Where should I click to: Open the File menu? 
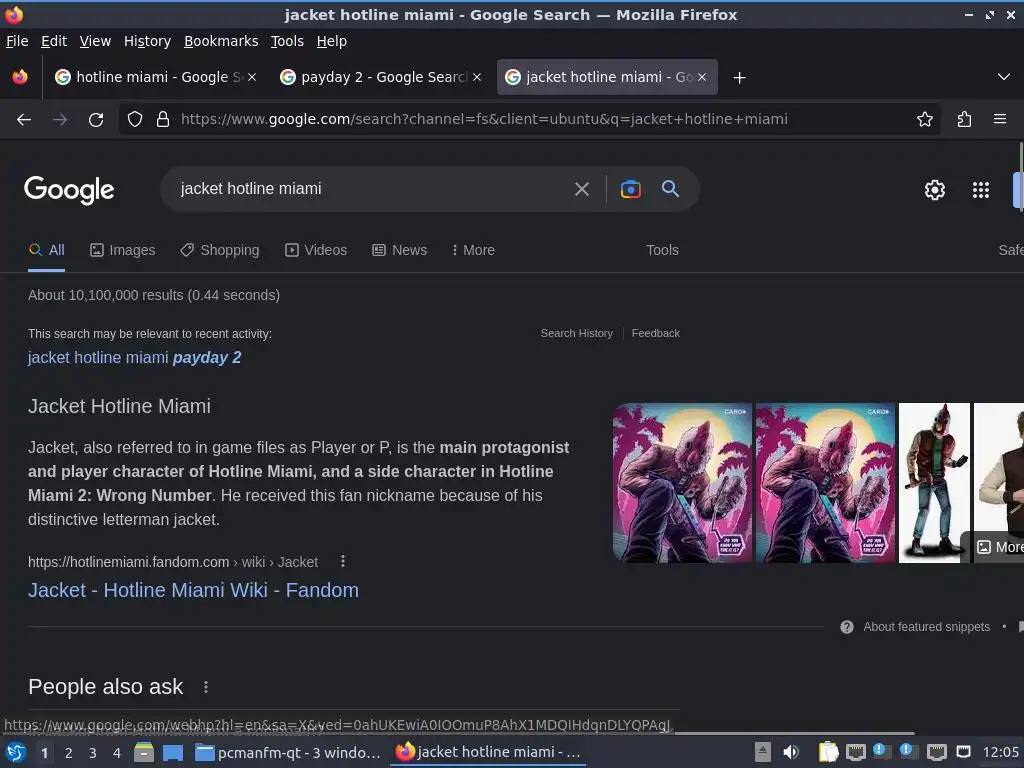click(17, 41)
